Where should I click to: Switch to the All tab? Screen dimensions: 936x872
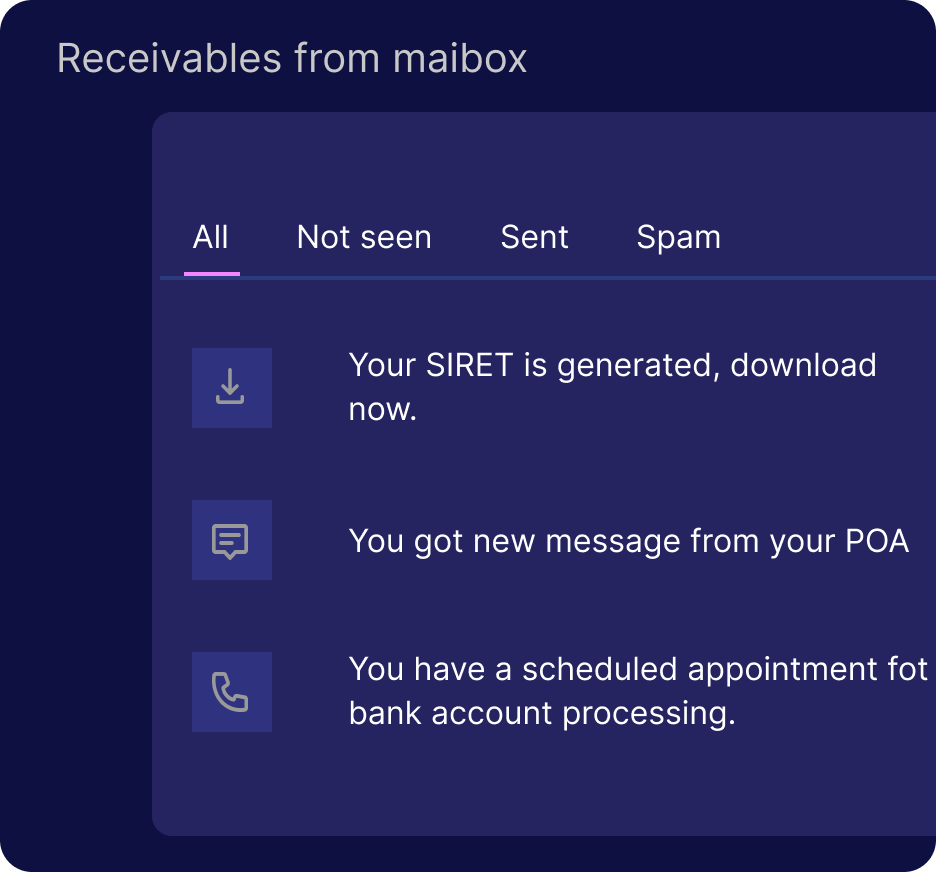[x=211, y=237]
